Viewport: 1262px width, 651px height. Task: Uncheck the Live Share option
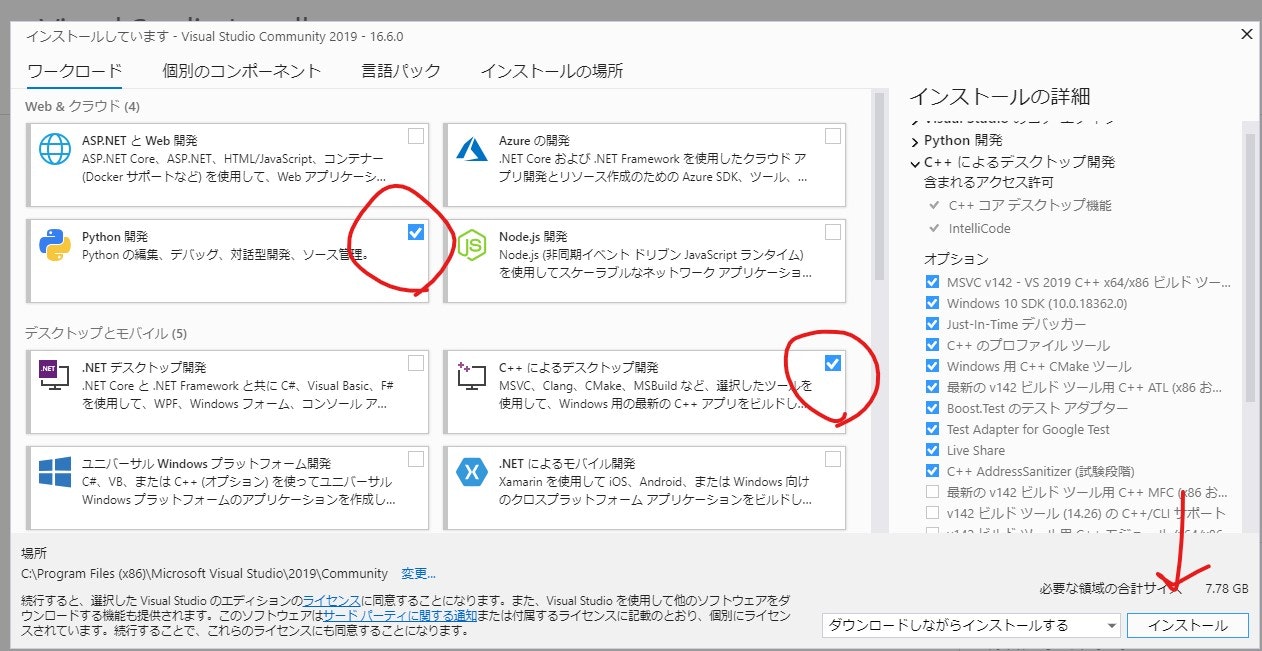[x=932, y=450]
